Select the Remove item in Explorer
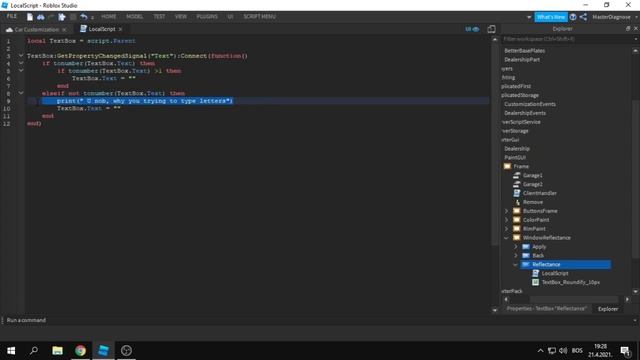 pos(533,202)
